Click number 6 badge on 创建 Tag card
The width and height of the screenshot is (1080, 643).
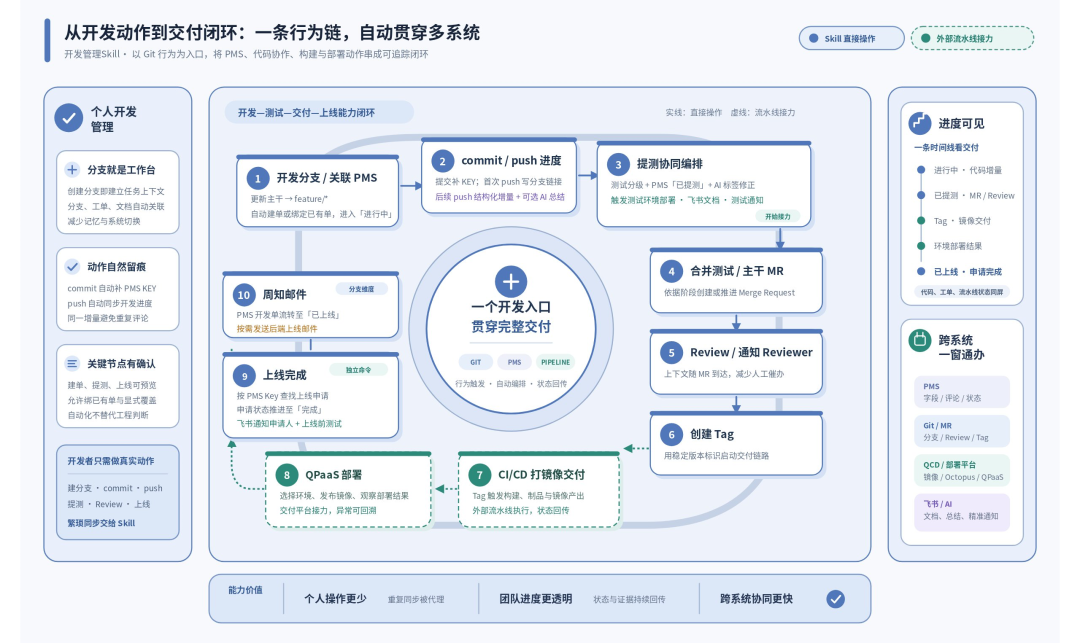tap(671, 434)
